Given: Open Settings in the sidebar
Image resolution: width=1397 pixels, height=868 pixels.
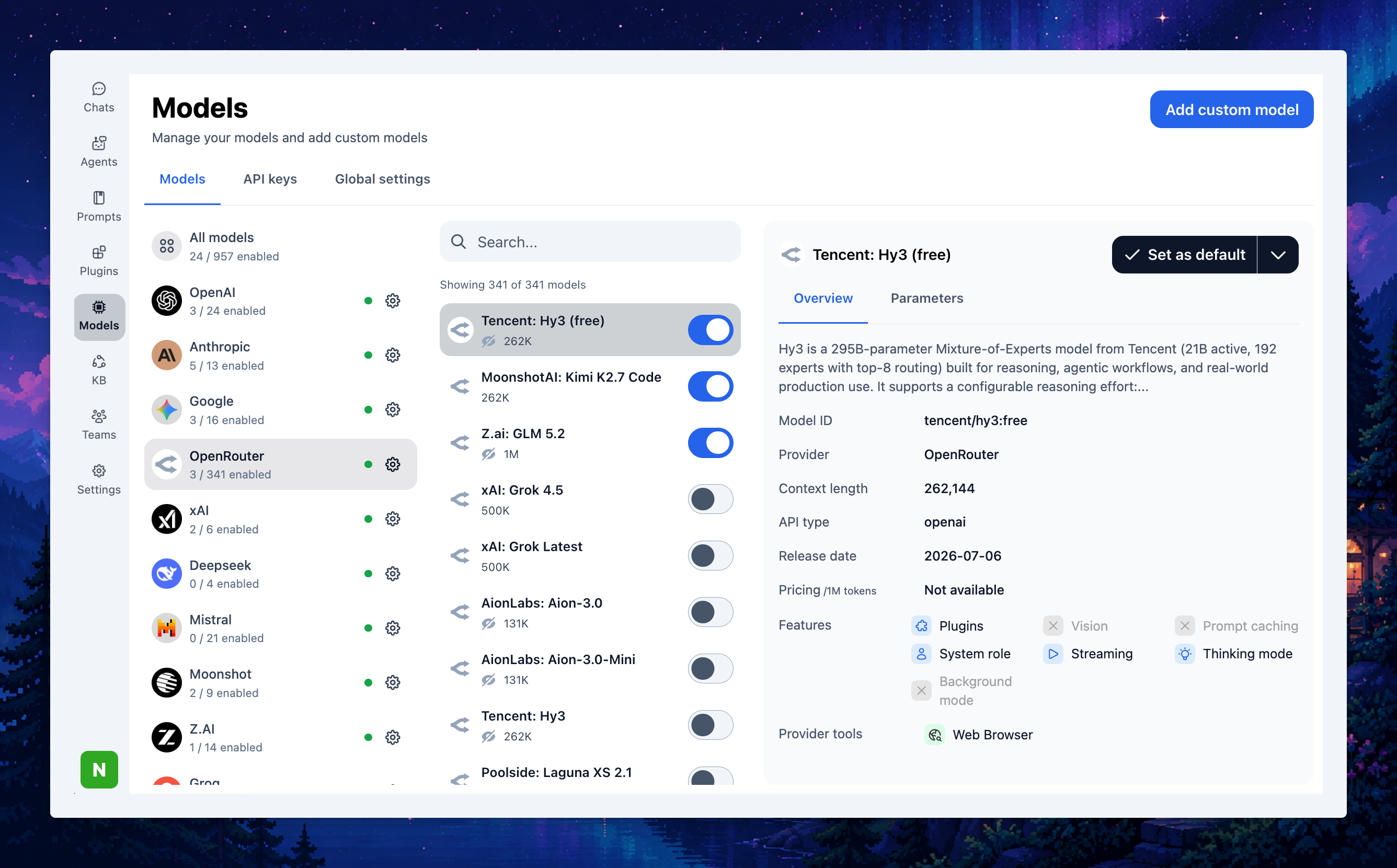Looking at the screenshot, I should [x=99, y=479].
